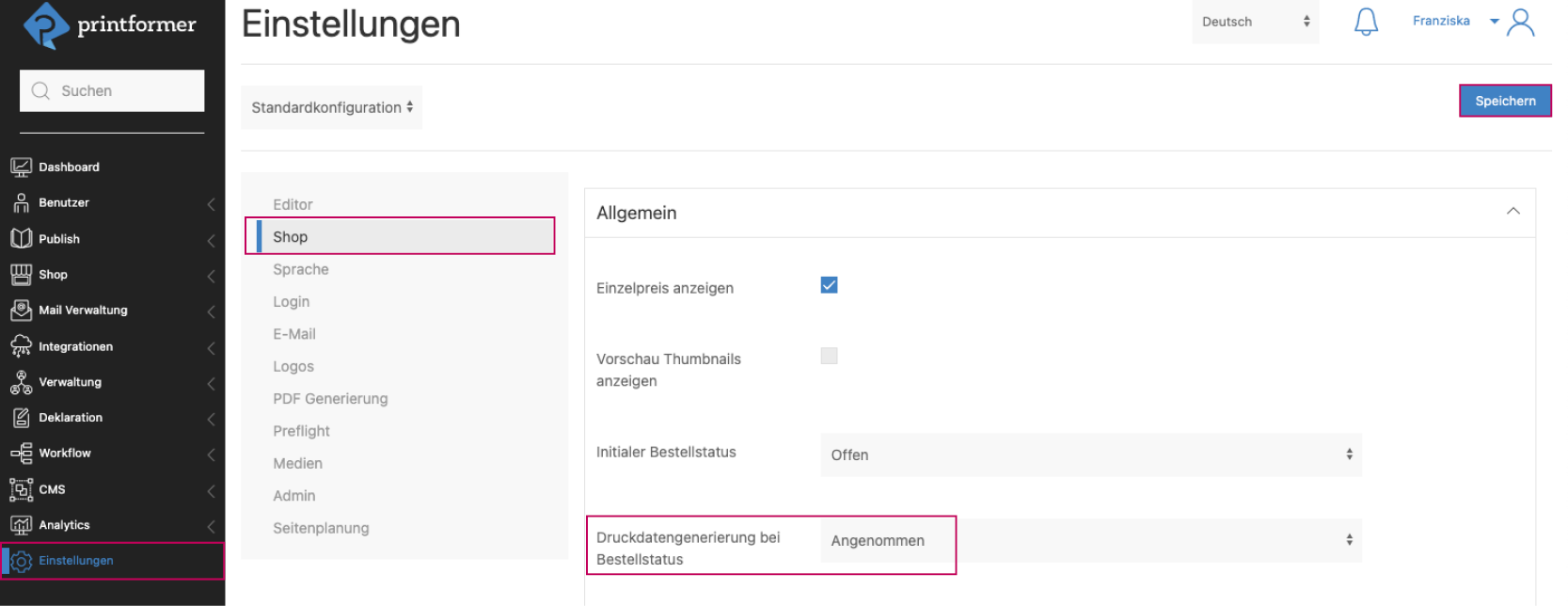Open the user profile avatar icon

(1520, 22)
